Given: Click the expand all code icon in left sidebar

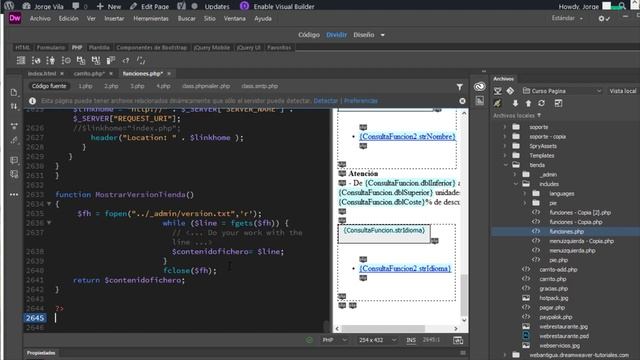Looking at the screenshot, I should [x=14, y=126].
